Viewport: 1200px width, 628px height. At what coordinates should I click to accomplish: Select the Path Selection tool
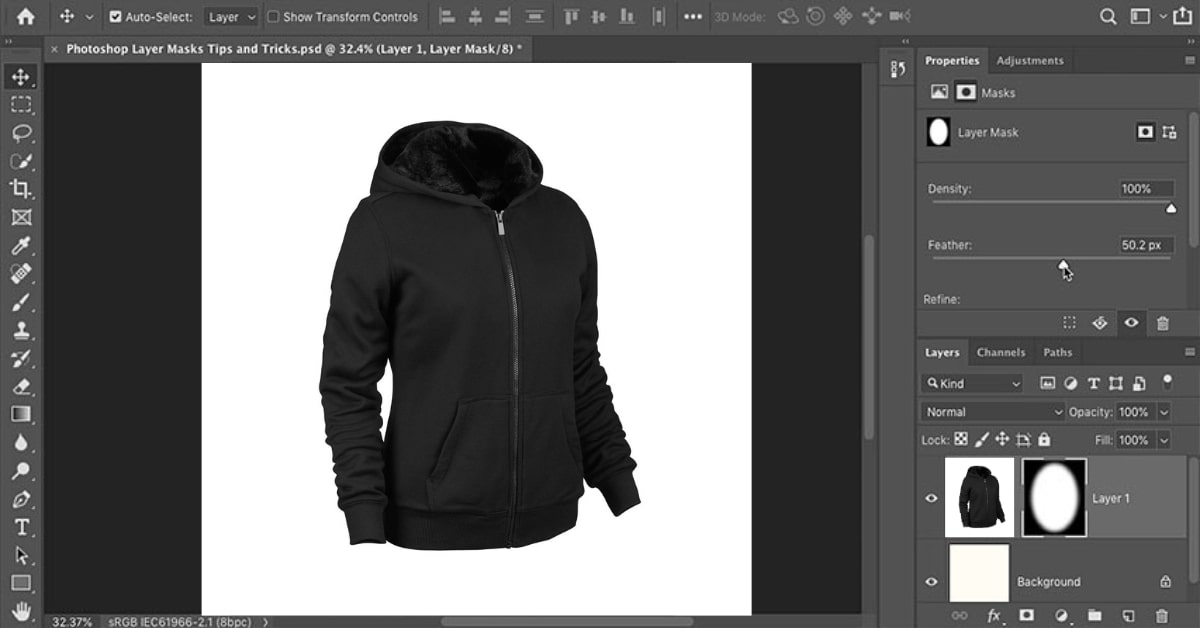[x=21, y=555]
